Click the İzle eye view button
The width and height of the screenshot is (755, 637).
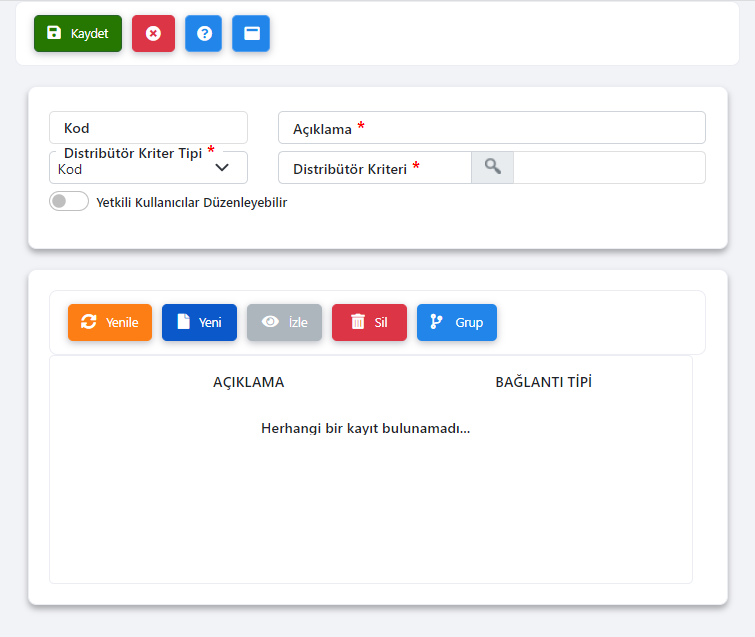(x=284, y=322)
